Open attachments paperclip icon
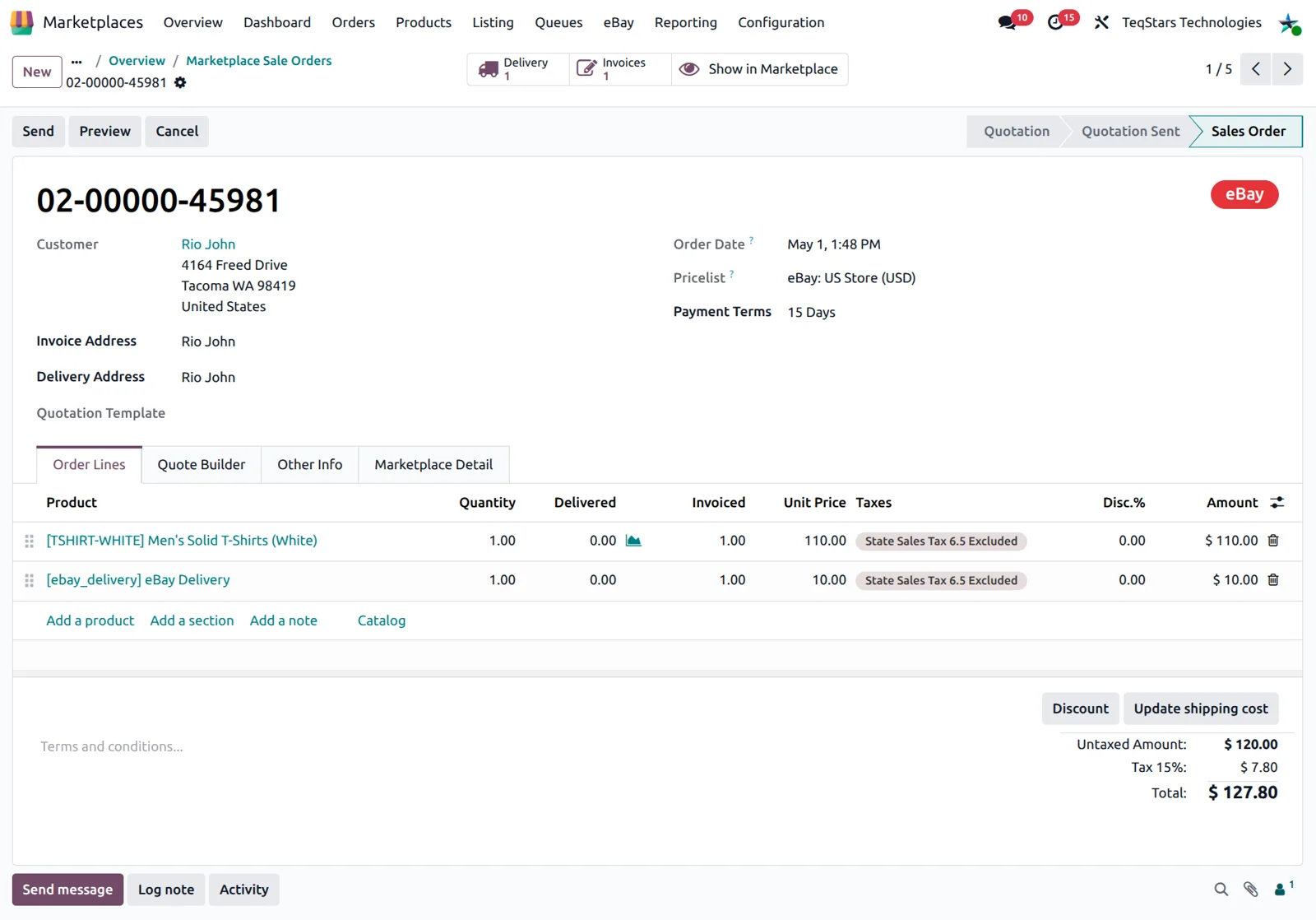 [x=1251, y=890]
